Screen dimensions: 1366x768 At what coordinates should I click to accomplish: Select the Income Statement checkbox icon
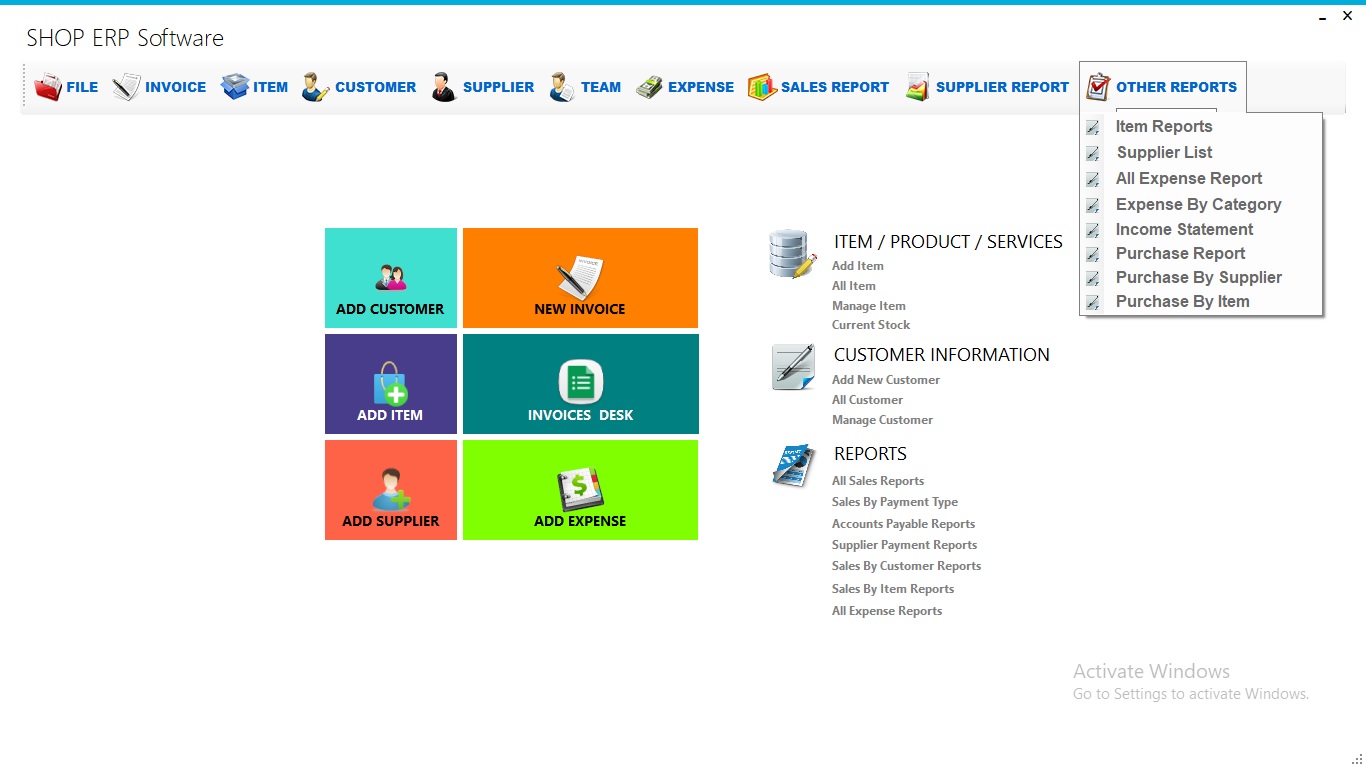1093,229
